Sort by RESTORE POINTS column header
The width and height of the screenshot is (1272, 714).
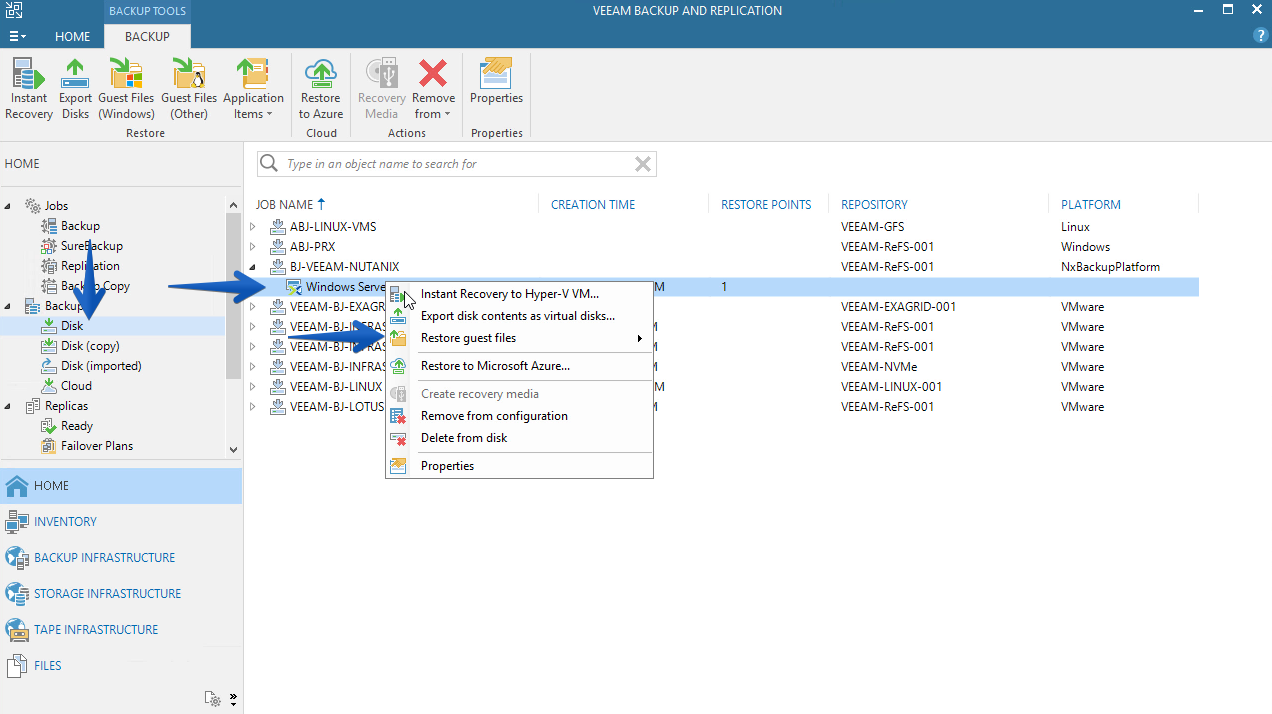(766, 204)
